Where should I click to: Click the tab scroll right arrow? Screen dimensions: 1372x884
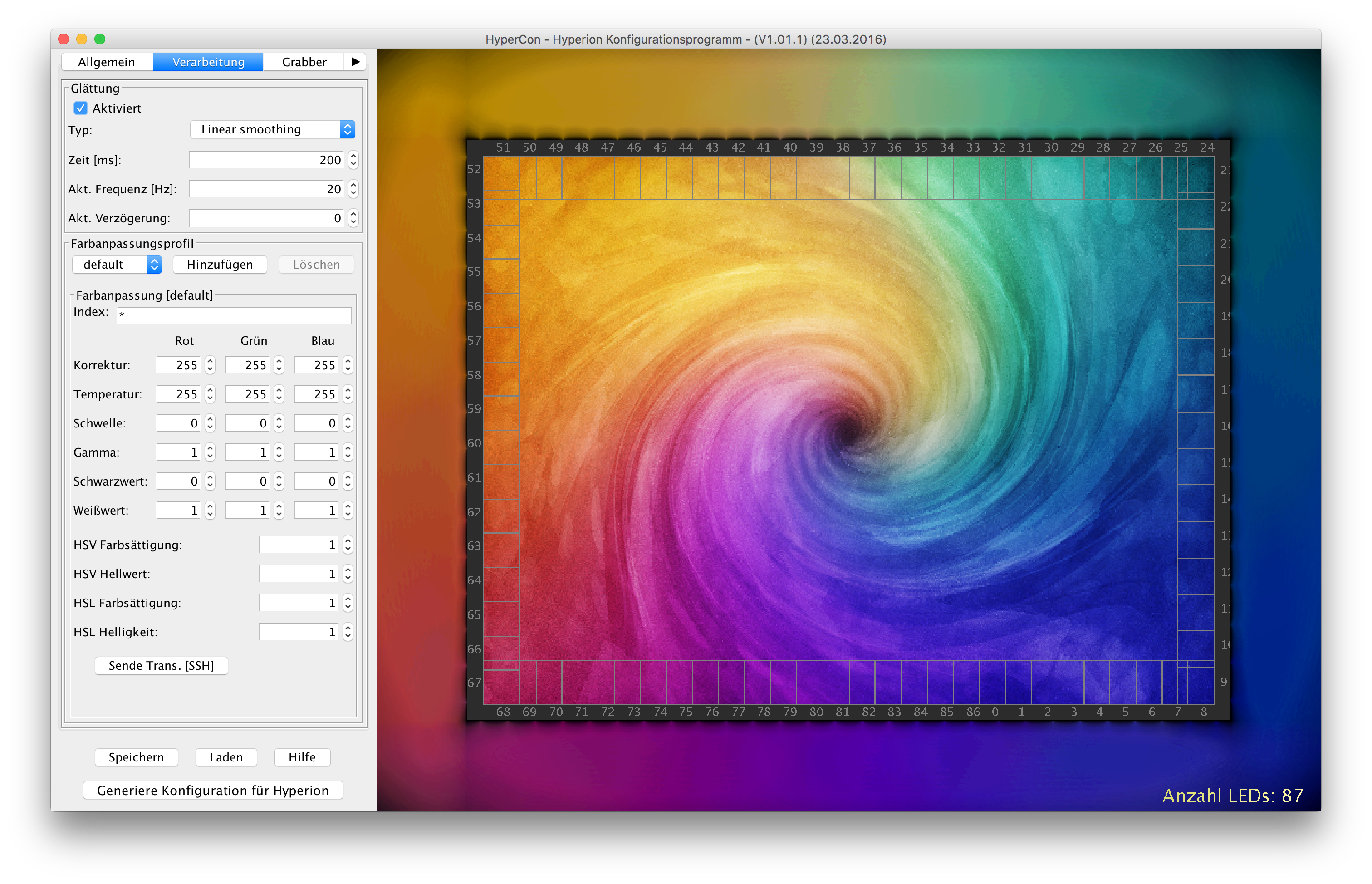tap(356, 62)
